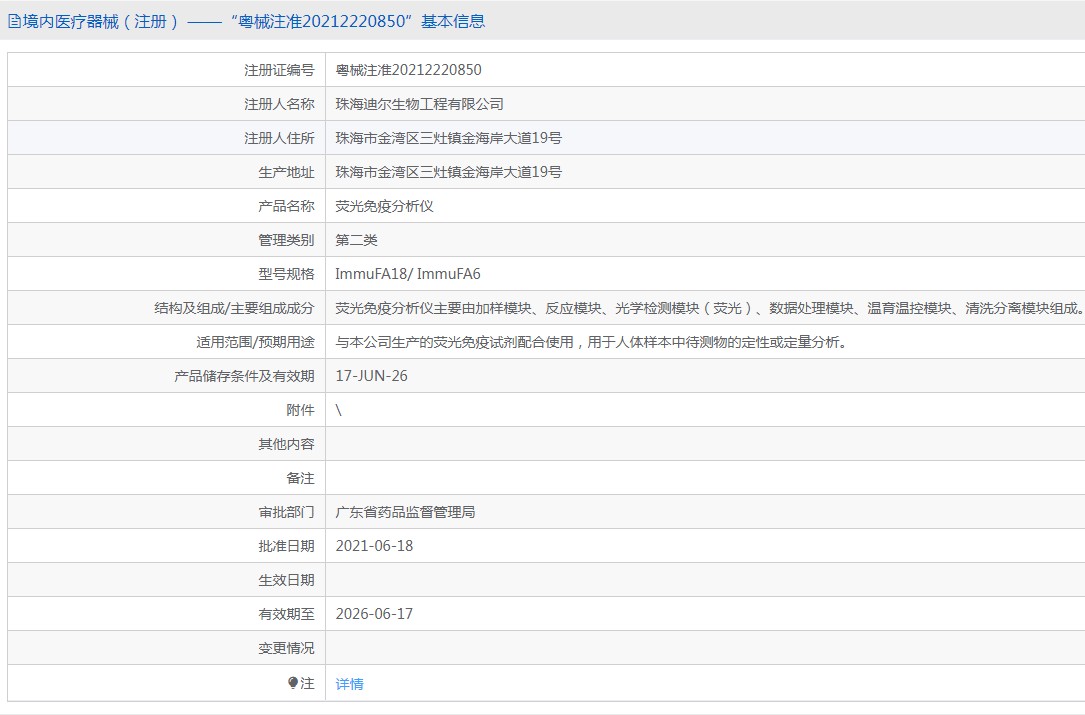1085x715 pixels.
Task: Click the expiry date 2026-06-17
Action: pyautogui.click(x=374, y=614)
